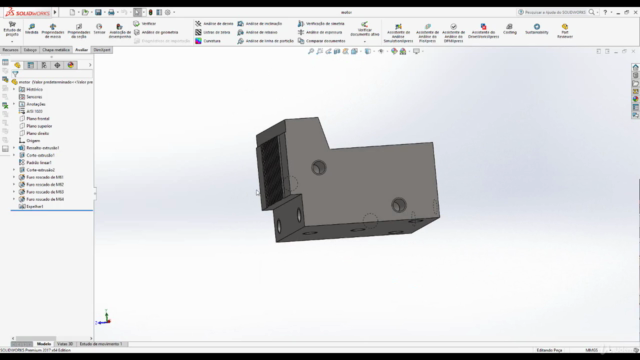Select the Medida measure tool
The image size is (640, 360).
tap(31, 29)
